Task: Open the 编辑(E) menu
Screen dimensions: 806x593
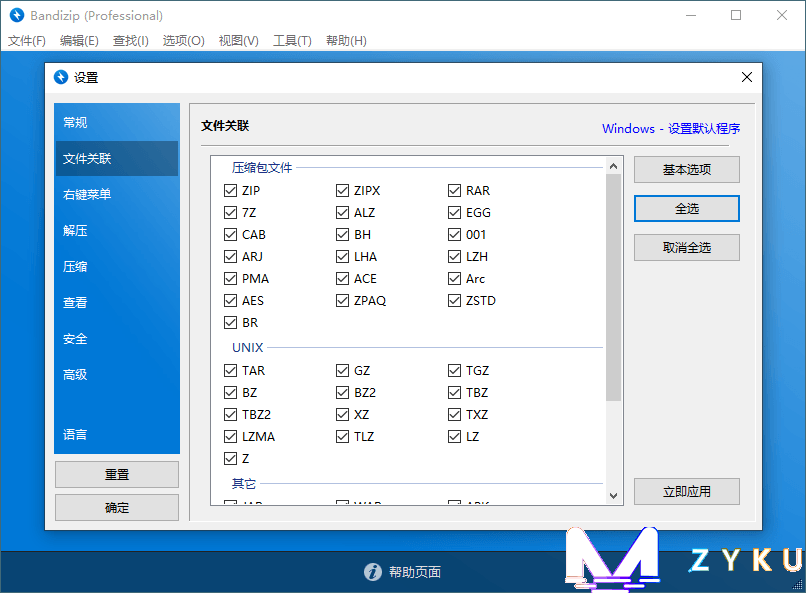Action: (79, 41)
